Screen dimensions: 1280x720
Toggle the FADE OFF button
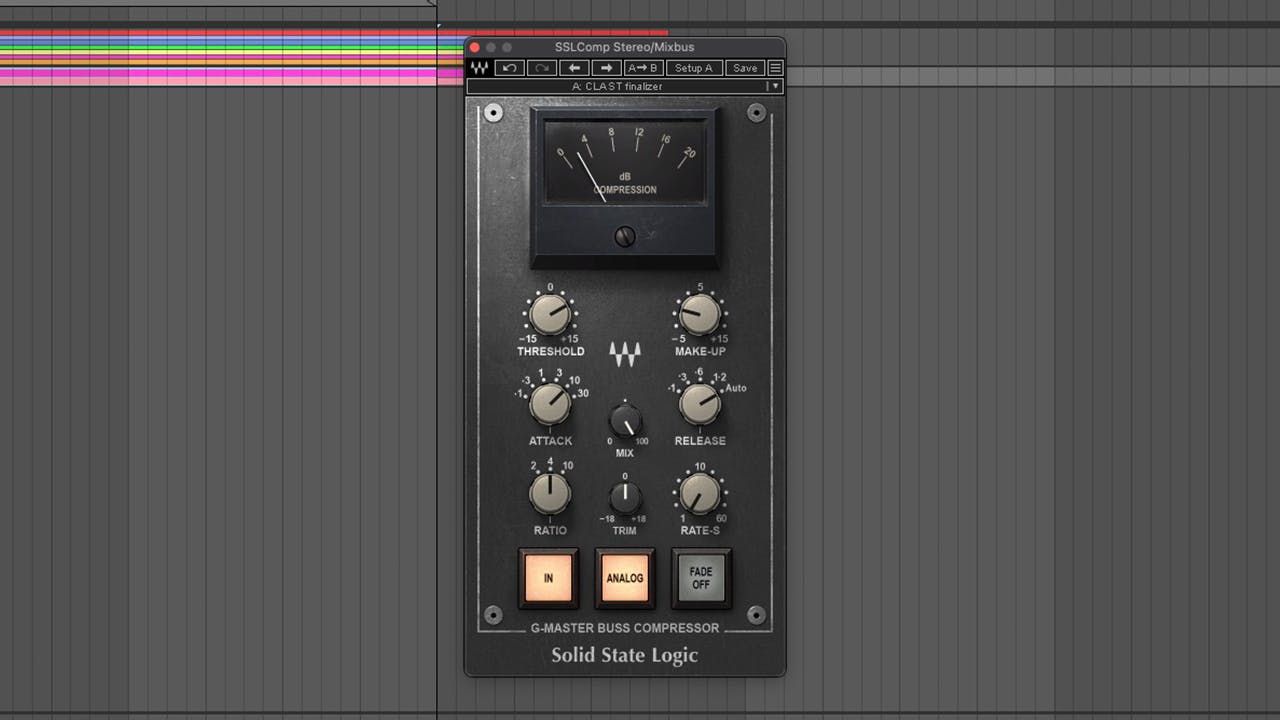click(x=701, y=578)
